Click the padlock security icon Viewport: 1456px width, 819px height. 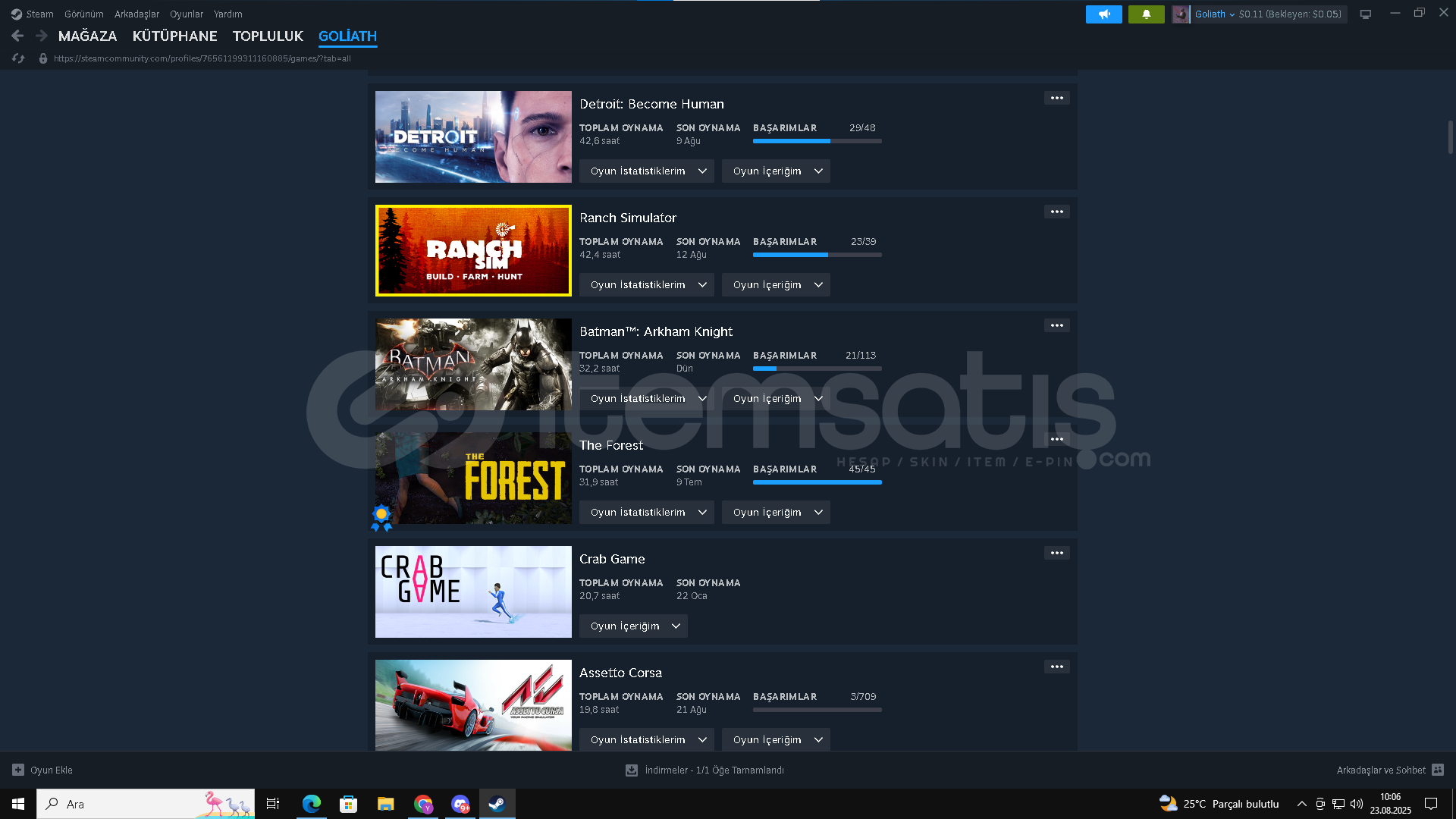pyautogui.click(x=43, y=58)
